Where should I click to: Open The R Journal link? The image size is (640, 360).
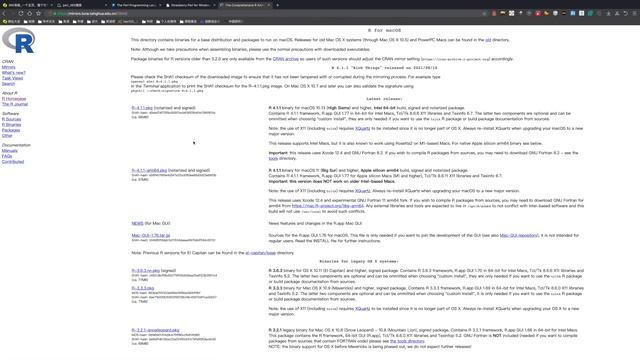point(15,104)
